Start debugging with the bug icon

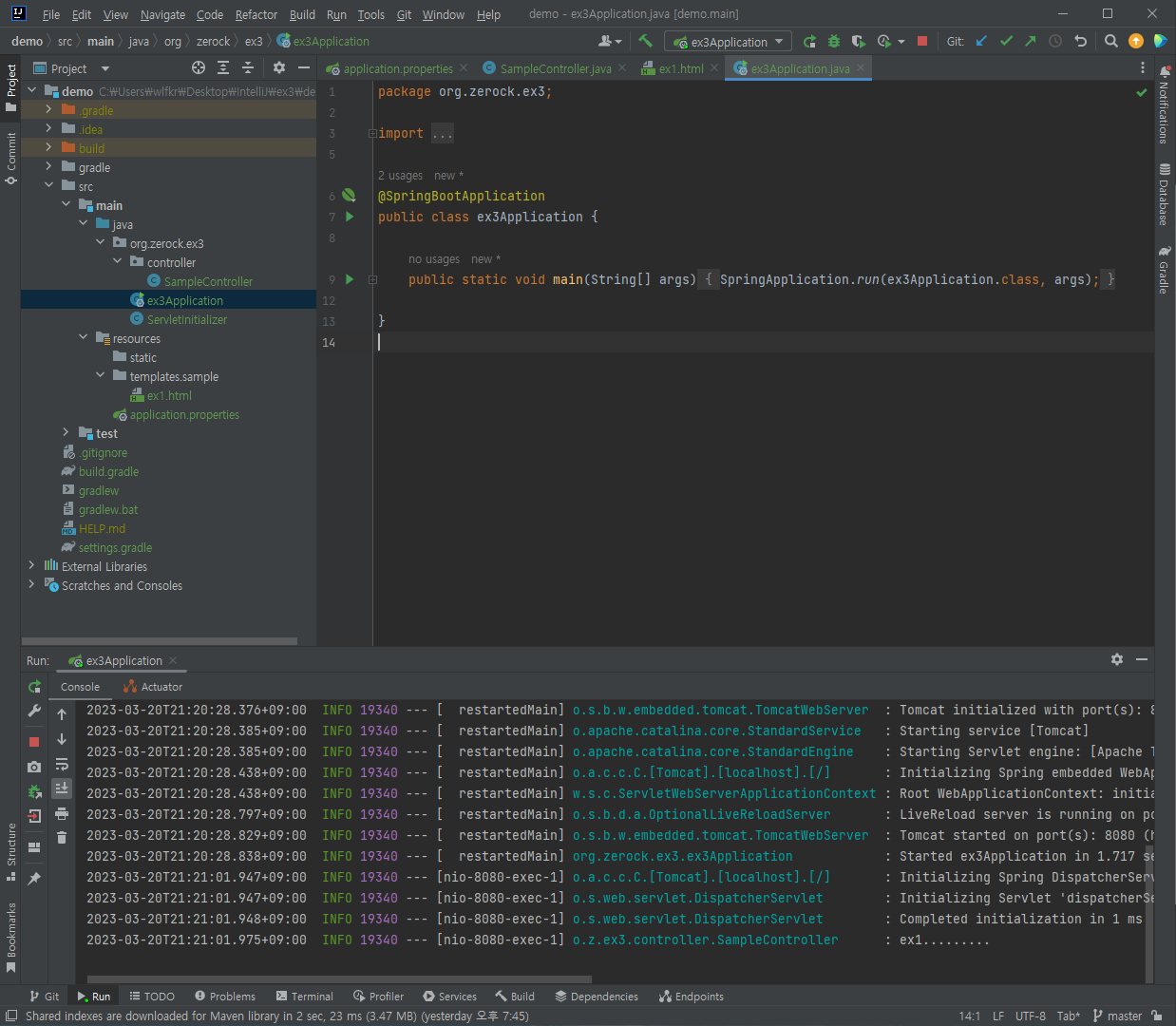point(834,41)
